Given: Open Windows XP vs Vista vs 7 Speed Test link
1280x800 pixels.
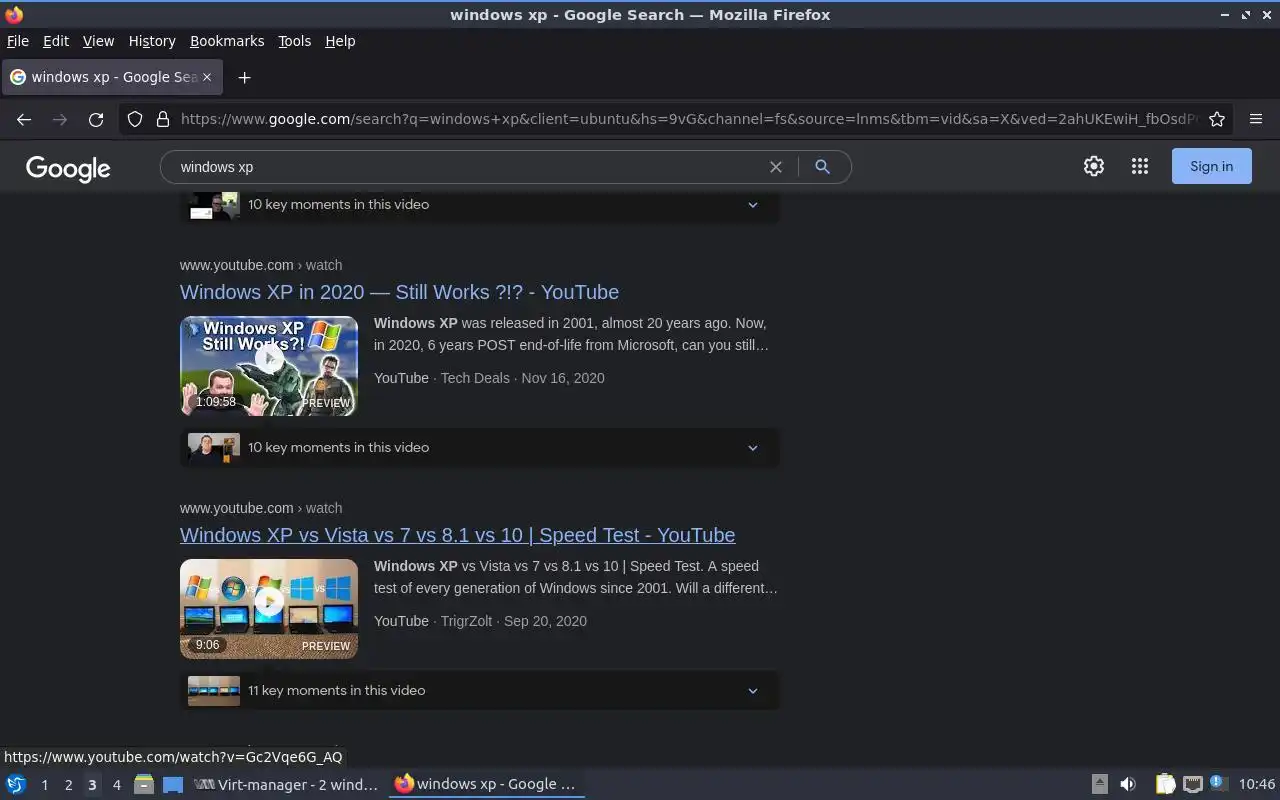Looking at the screenshot, I should click(457, 535).
